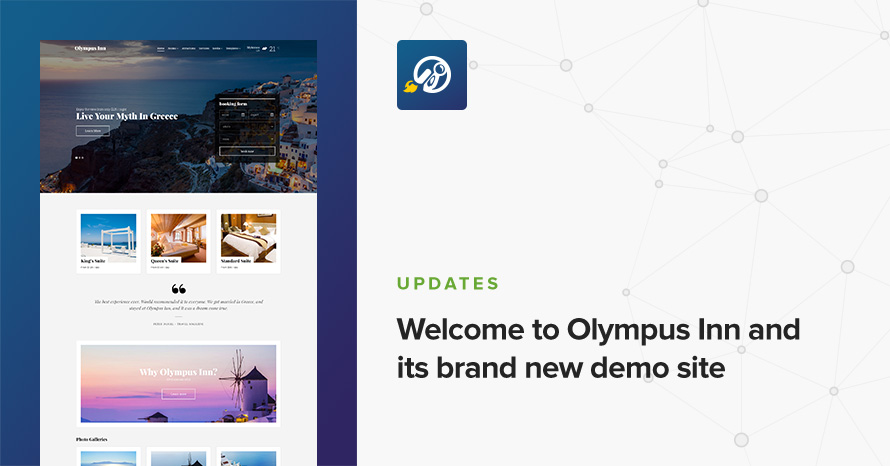Screen dimensions: 890x466
Task: Click the quotation mark testimonial icon
Action: (x=179, y=290)
